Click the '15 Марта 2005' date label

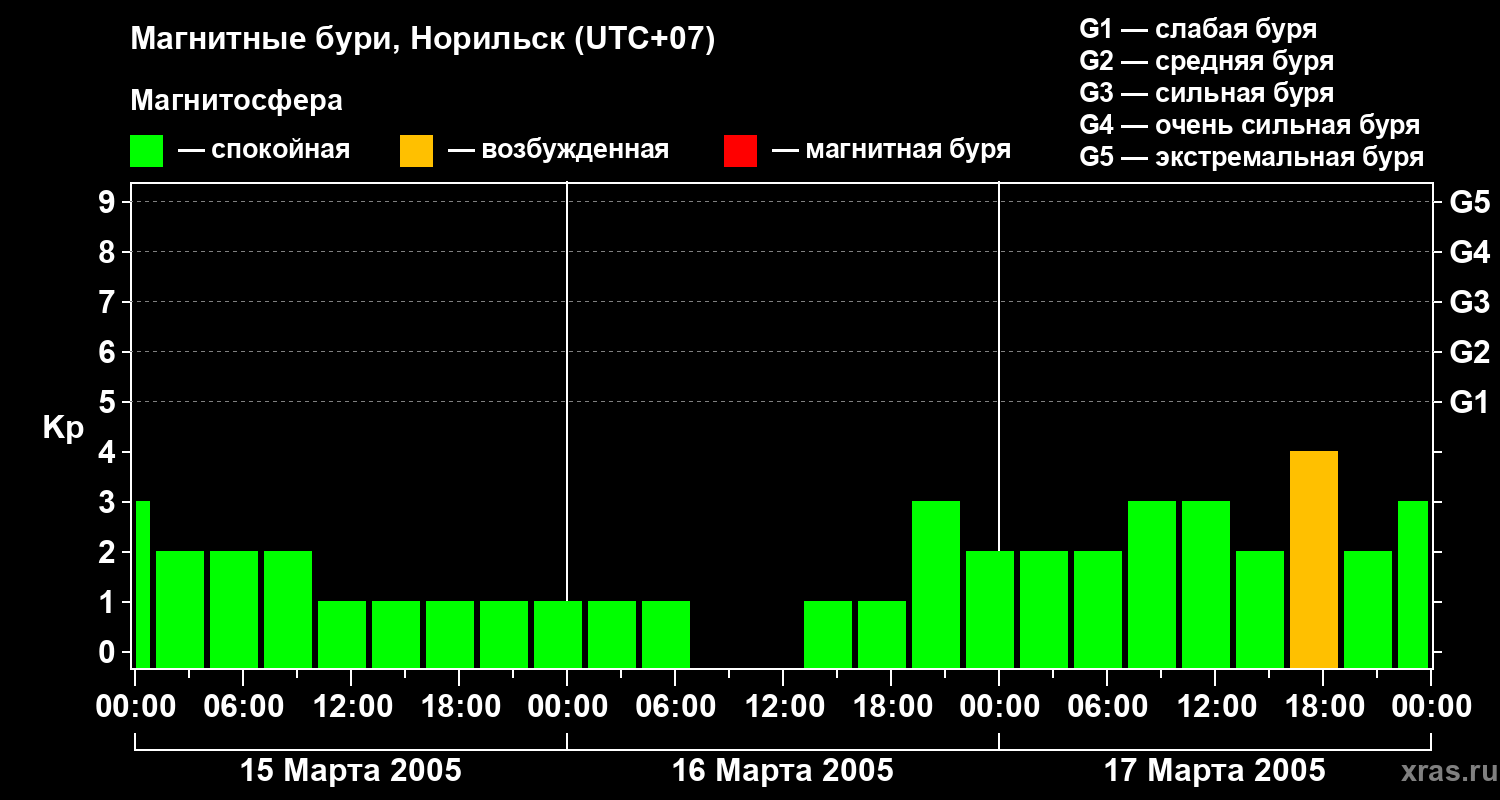(351, 770)
